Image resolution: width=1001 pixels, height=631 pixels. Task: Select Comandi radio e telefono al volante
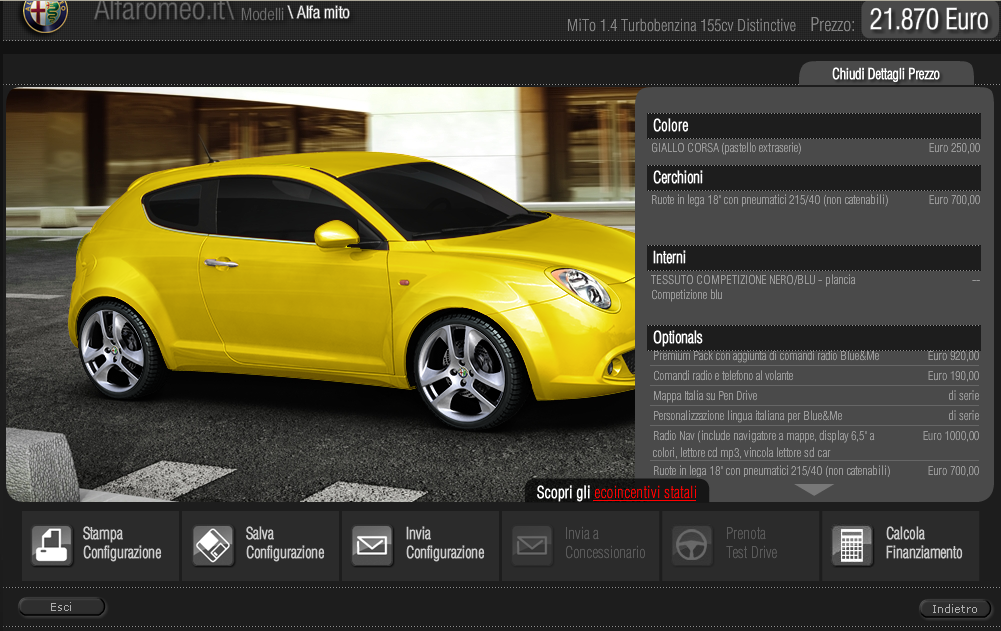(x=815, y=376)
